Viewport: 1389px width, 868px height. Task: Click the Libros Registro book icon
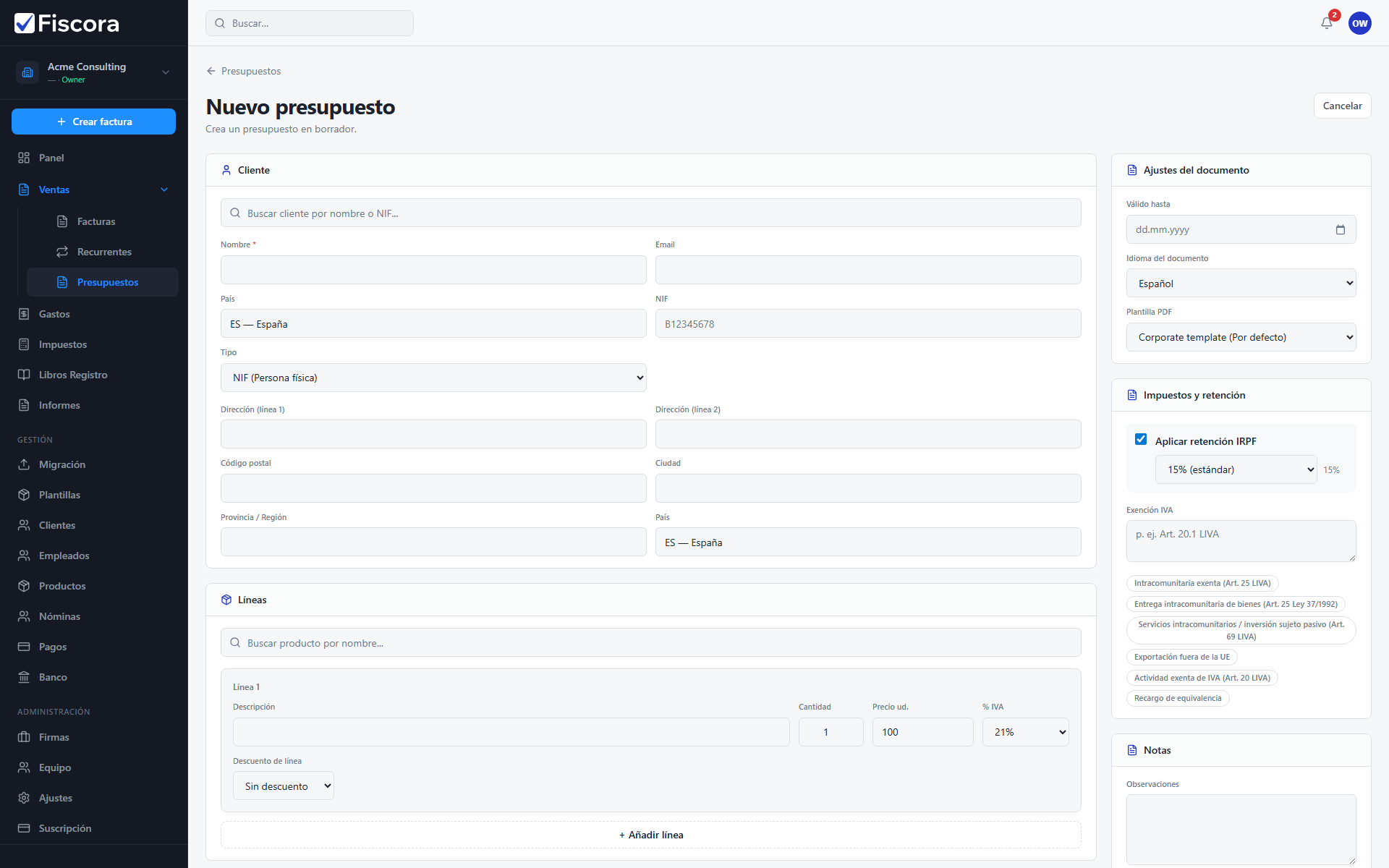pos(24,375)
